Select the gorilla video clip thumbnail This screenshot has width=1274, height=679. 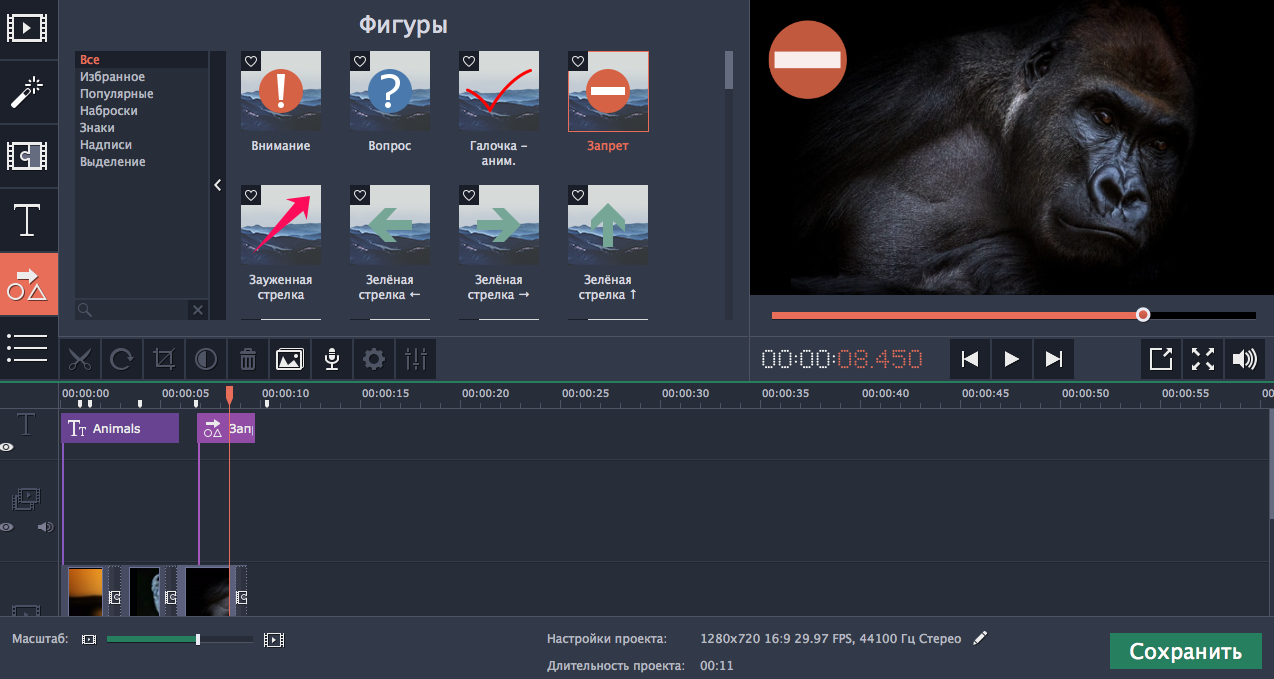coord(208,590)
